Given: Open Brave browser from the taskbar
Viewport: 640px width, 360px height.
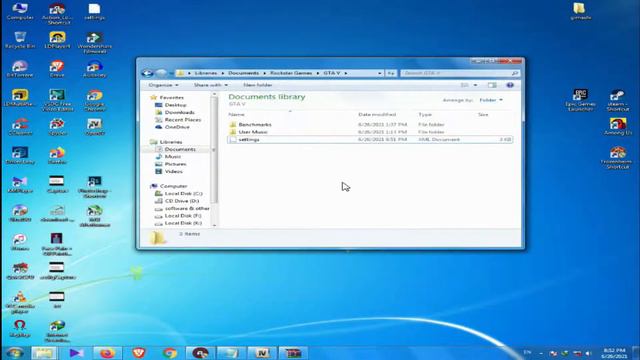Looking at the screenshot, I should 139,353.
